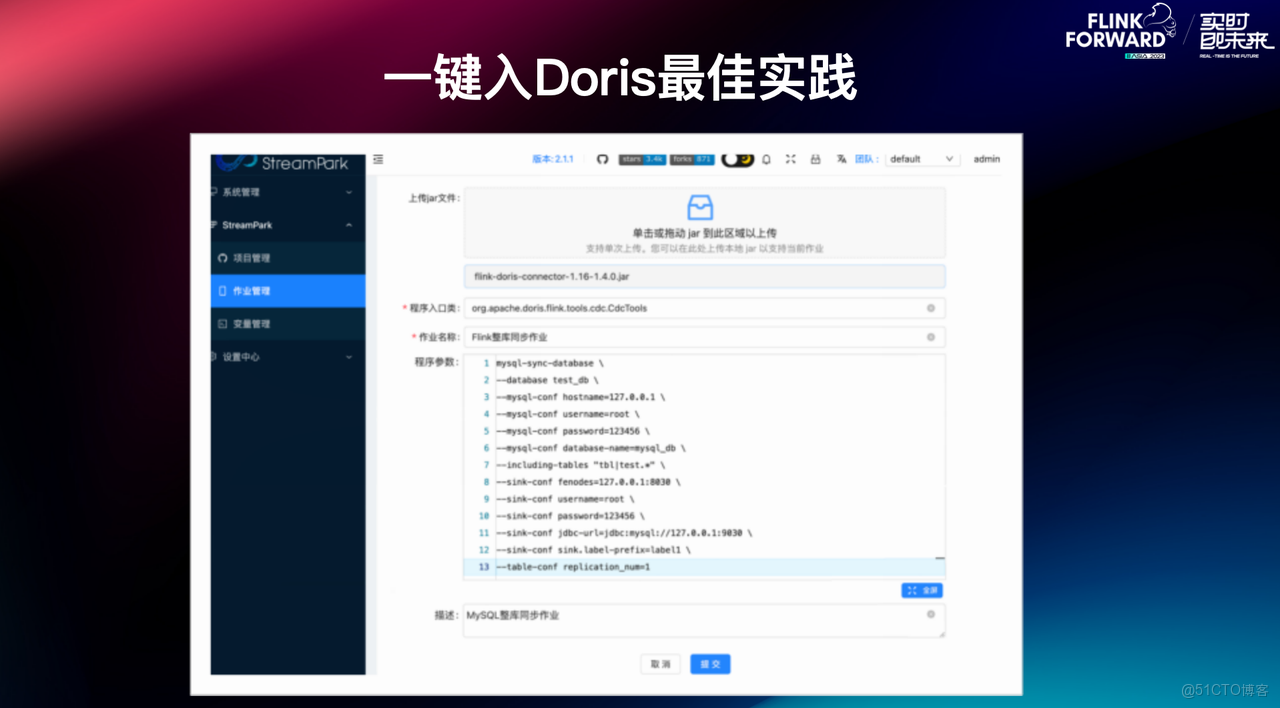Open the 团队 default dropdown
This screenshot has width=1280, height=708.
921,158
